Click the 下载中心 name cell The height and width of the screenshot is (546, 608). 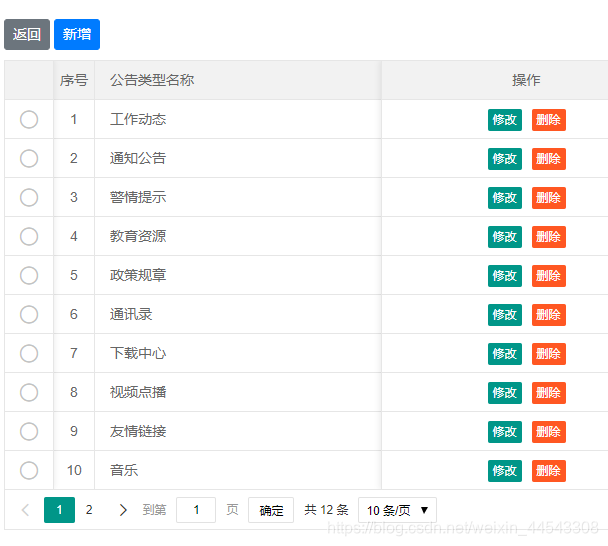click(x=238, y=353)
